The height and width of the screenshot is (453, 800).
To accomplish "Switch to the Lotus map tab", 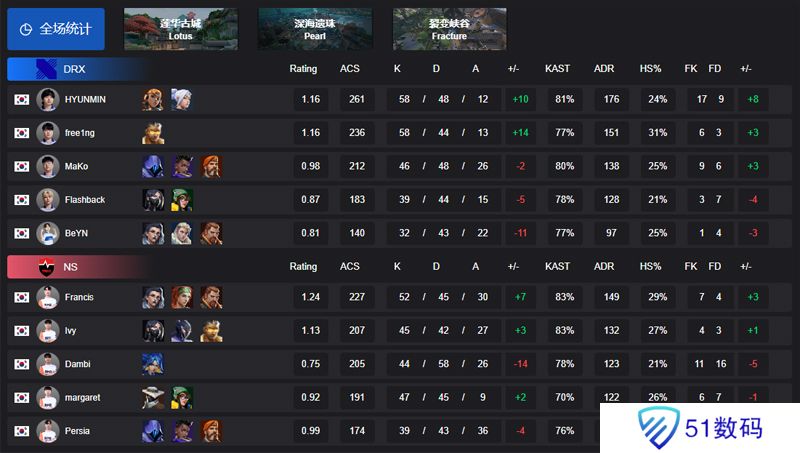I will [x=181, y=29].
